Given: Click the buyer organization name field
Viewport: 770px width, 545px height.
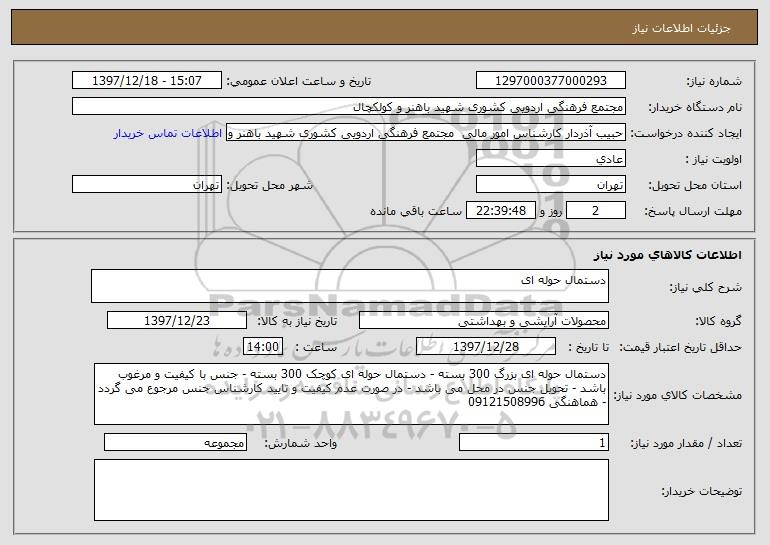Looking at the screenshot, I should pyautogui.click(x=349, y=107).
